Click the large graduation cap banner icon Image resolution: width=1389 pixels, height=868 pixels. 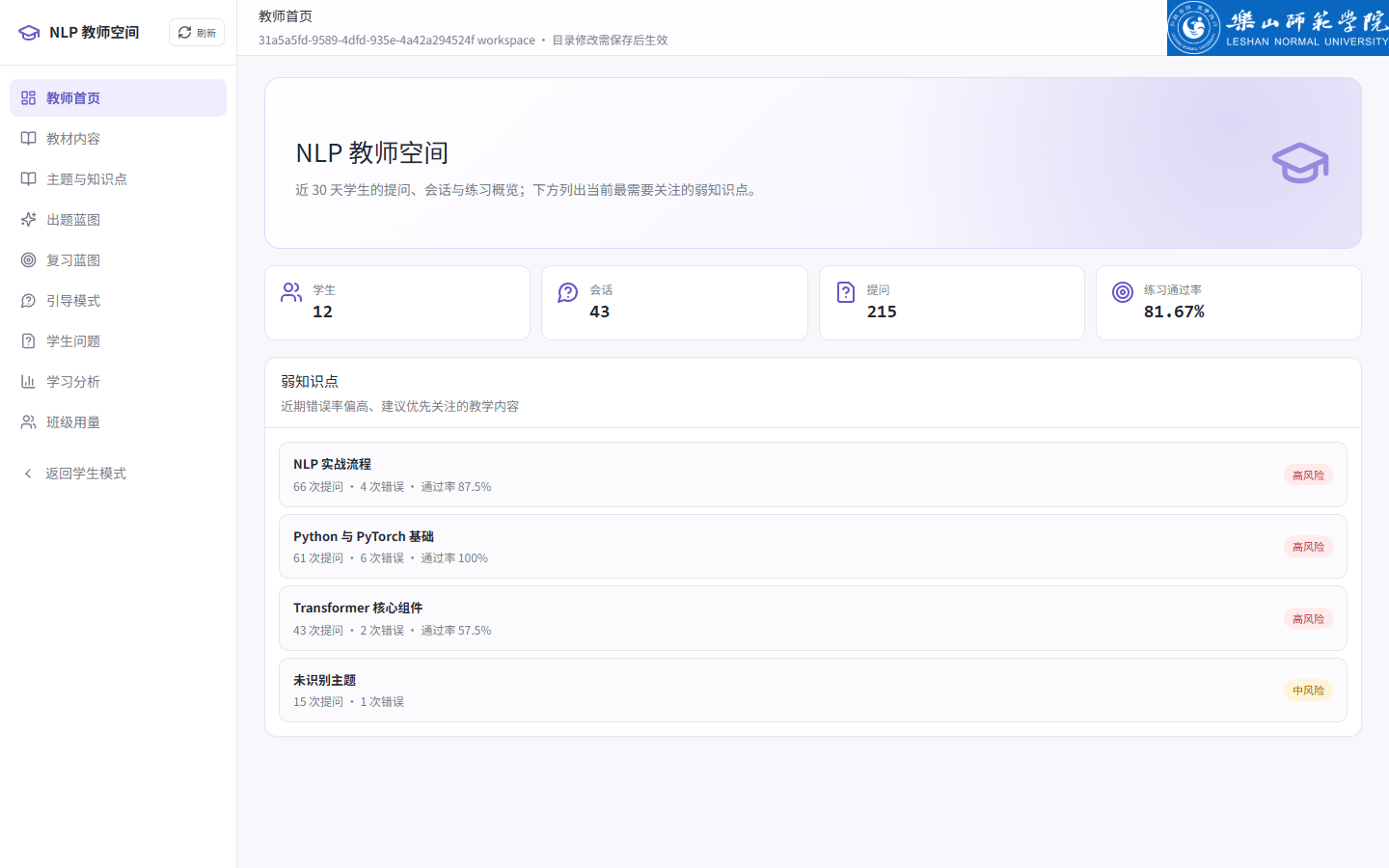point(1300,163)
